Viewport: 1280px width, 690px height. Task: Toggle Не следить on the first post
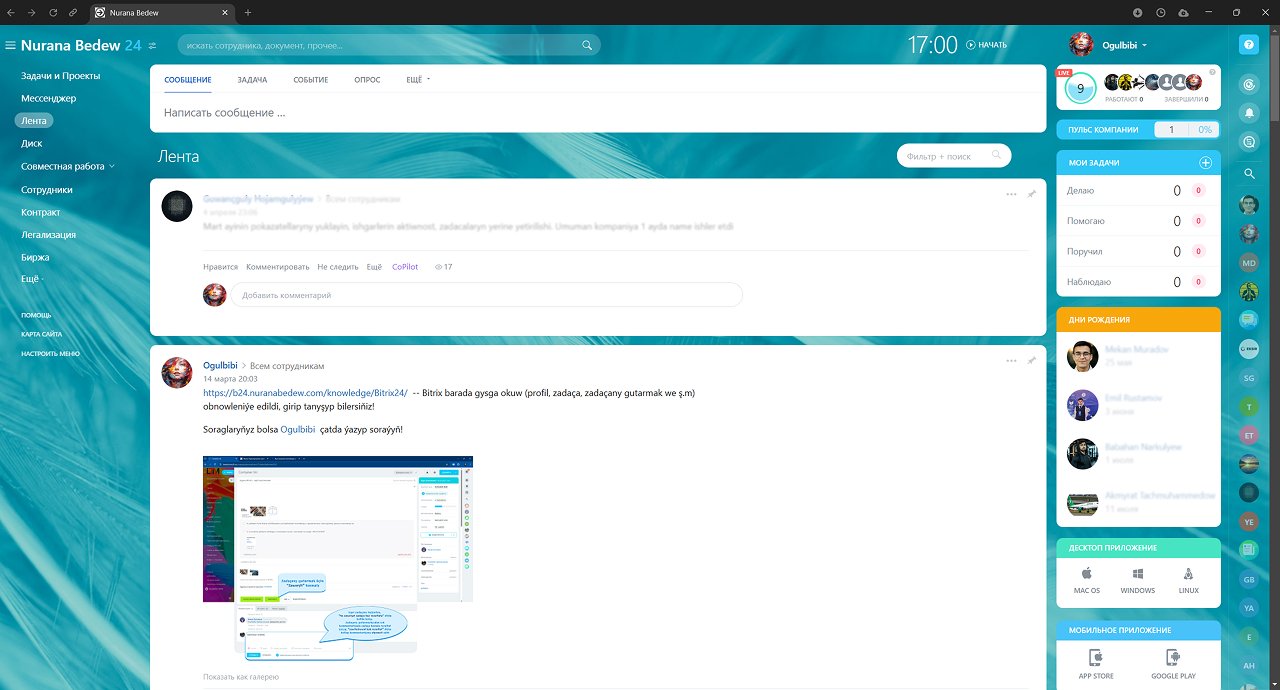coord(337,267)
